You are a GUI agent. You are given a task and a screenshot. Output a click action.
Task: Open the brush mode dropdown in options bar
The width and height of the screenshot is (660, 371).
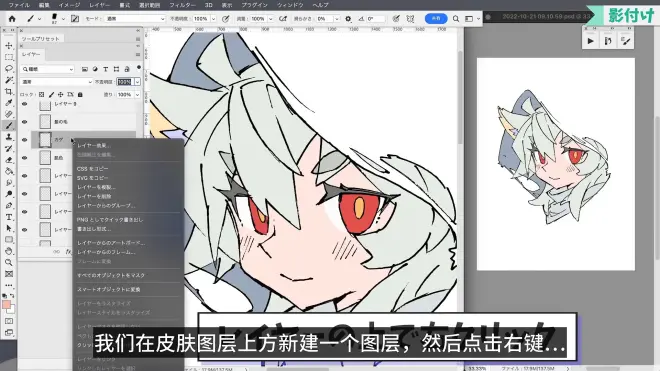135,19
